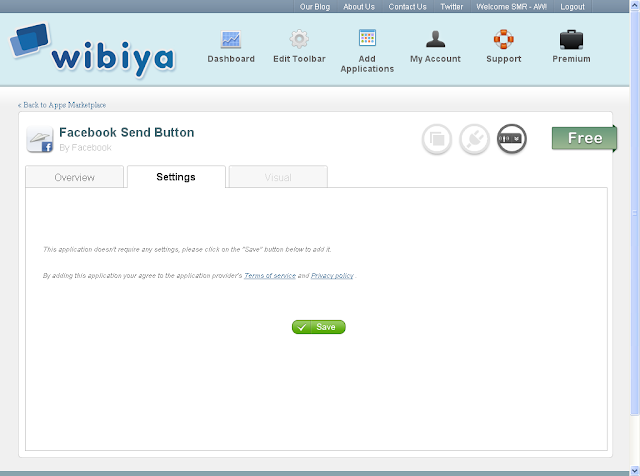Viewport: 640px width, 476px height.
Task: Click the Support lifebuoy icon
Action: [x=504, y=39]
